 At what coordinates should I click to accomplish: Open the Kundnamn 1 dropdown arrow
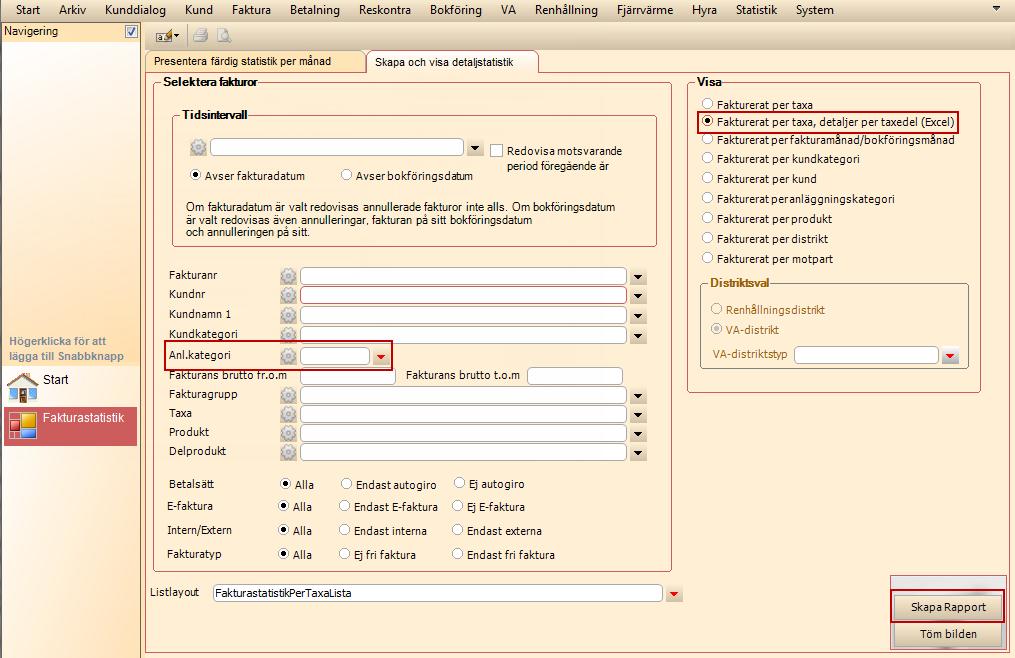tap(638, 317)
